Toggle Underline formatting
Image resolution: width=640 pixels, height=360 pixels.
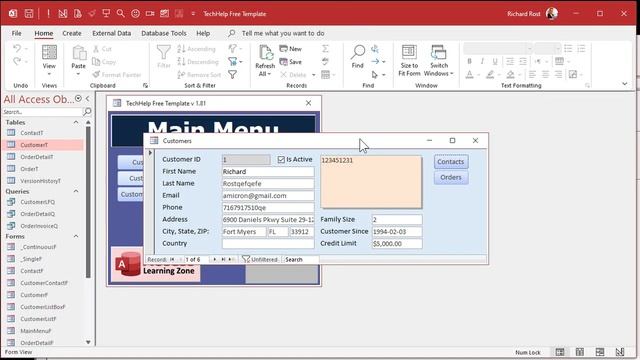tap(495, 62)
